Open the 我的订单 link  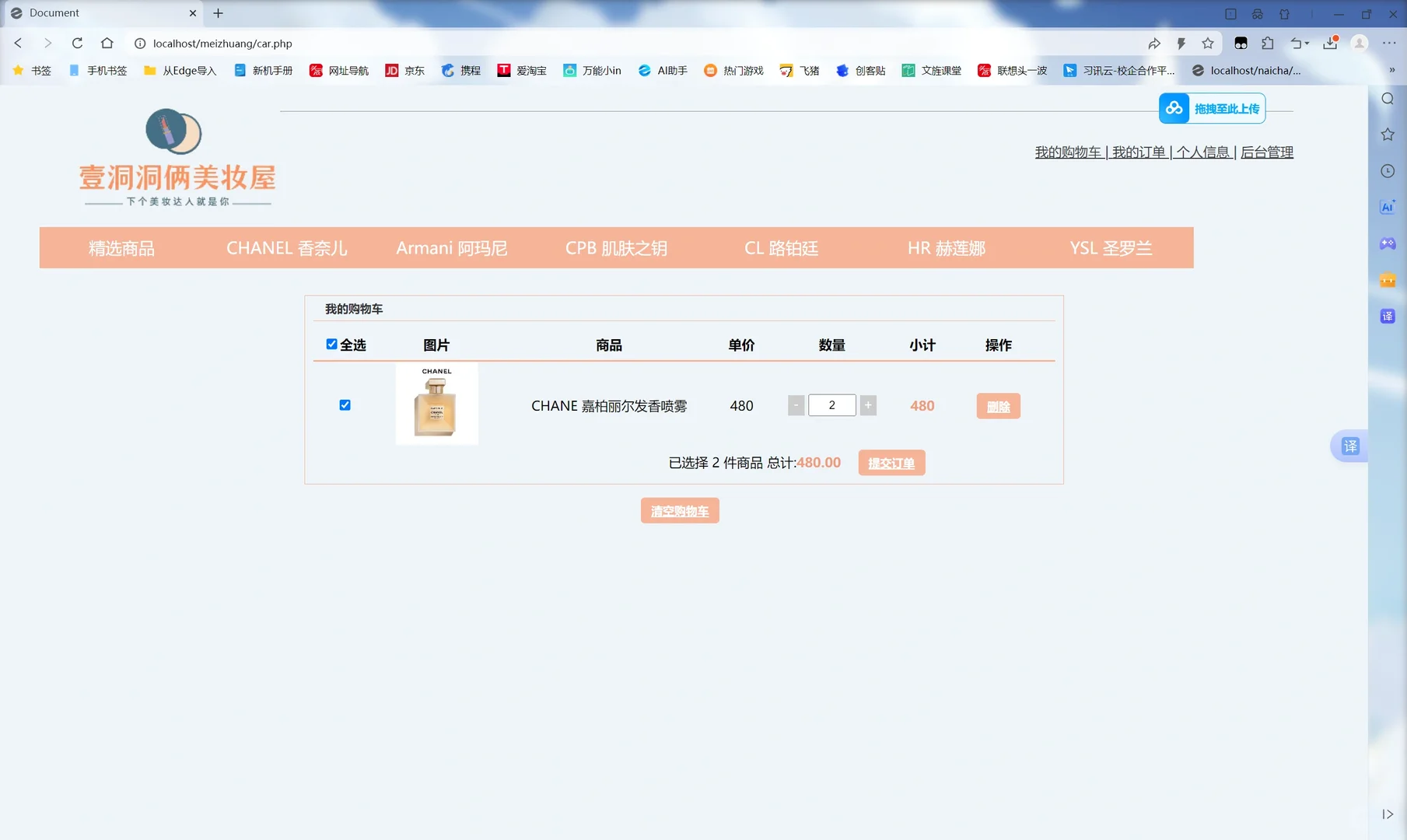pos(1138,152)
